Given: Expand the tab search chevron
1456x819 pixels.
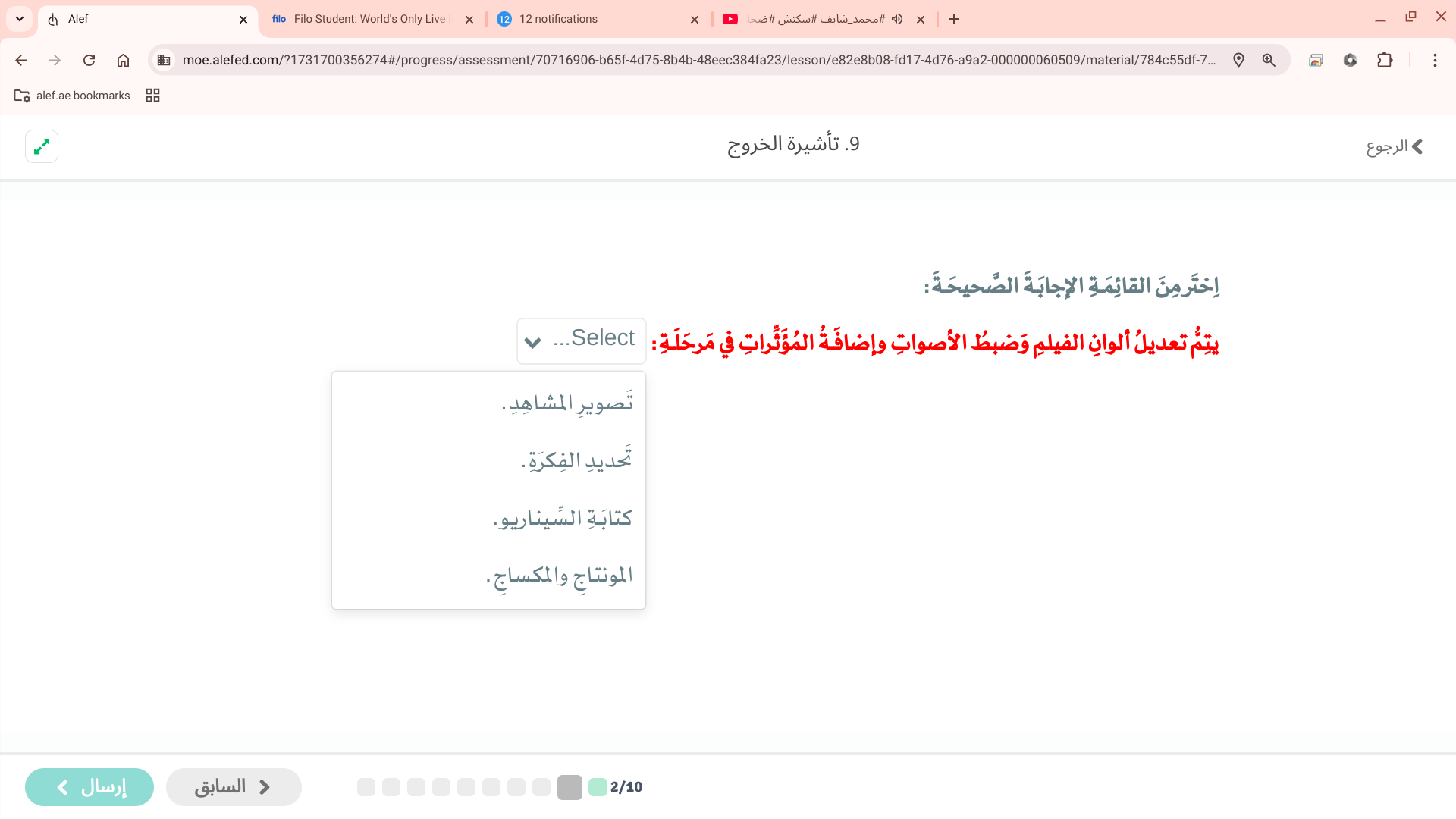Looking at the screenshot, I should pos(20,20).
